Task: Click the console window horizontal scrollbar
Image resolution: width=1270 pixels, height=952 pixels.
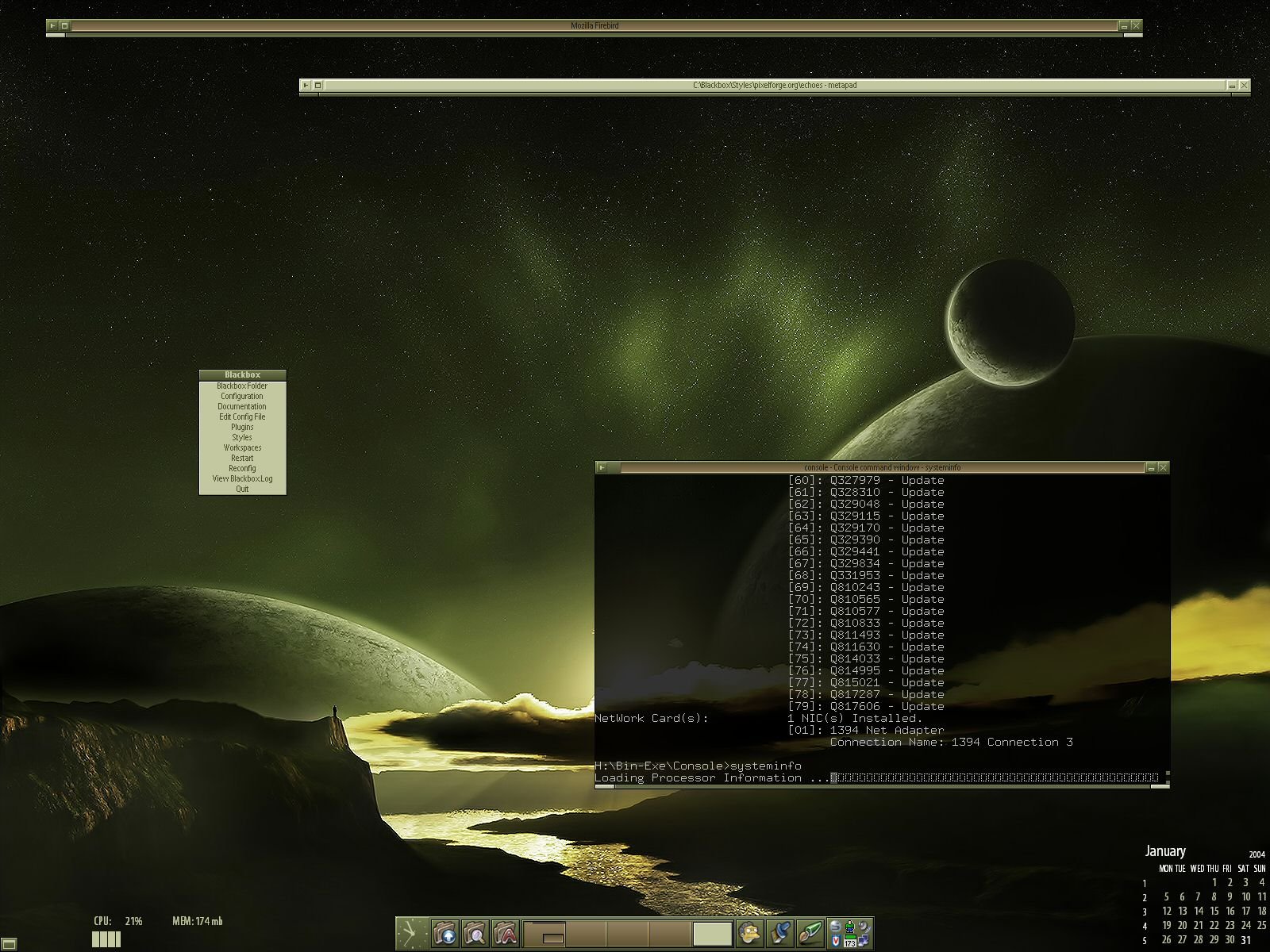Action: coord(881,786)
